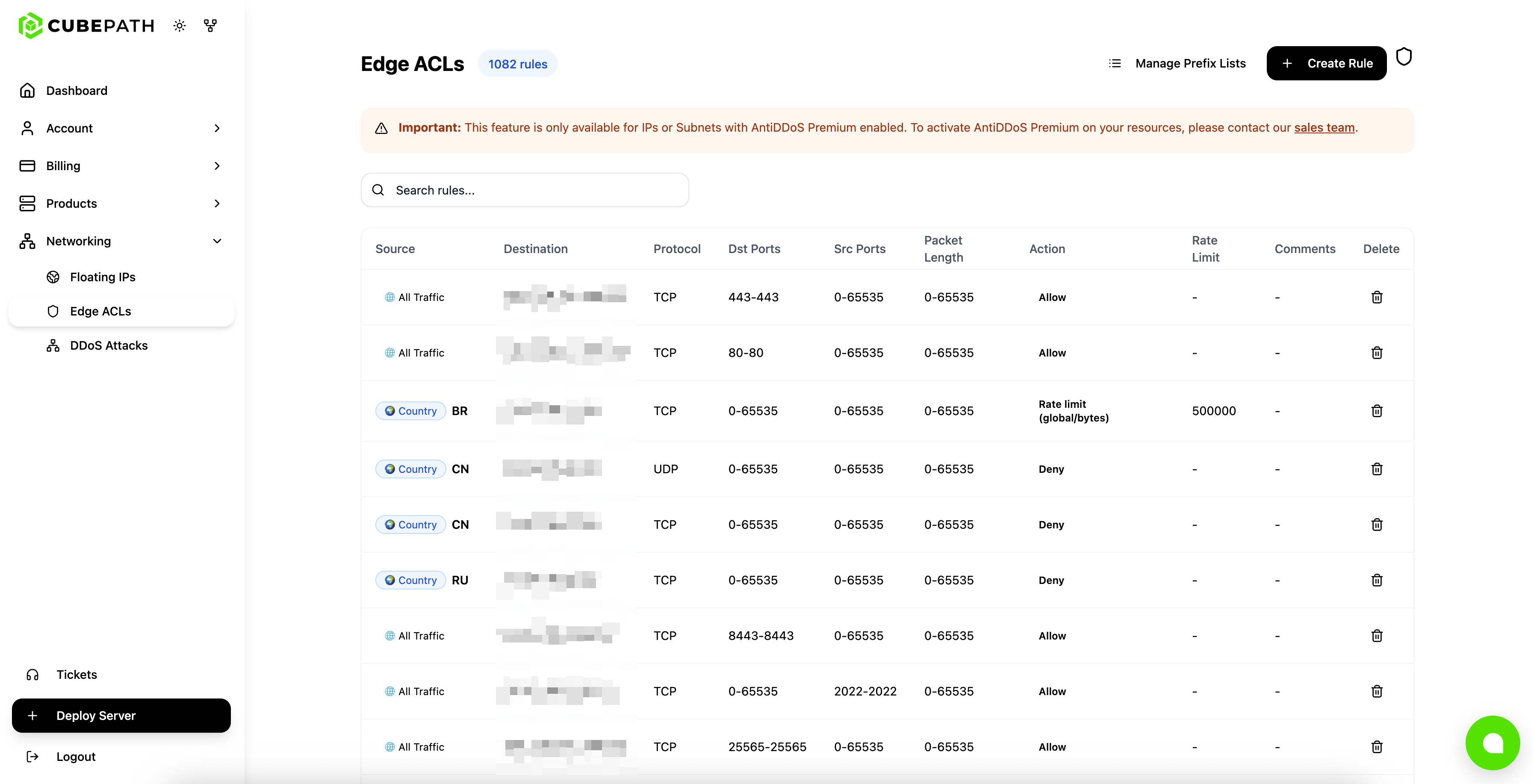
Task: Click the shield icon next to Create Rule
Action: coord(1404,57)
